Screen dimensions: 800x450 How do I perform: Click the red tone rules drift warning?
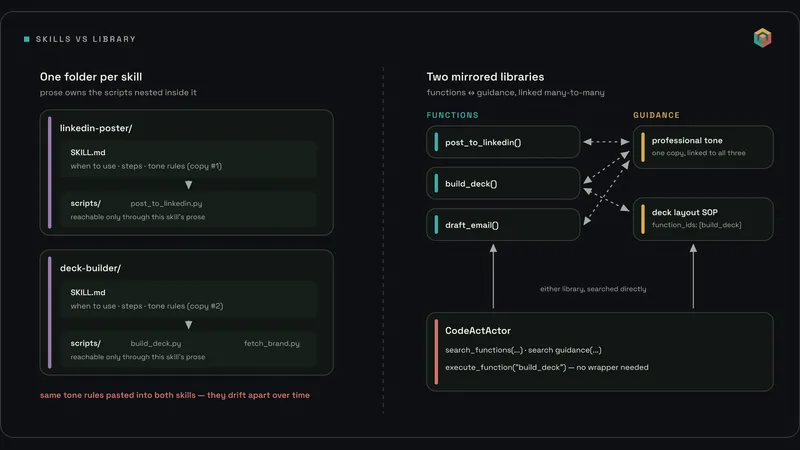click(x=175, y=395)
